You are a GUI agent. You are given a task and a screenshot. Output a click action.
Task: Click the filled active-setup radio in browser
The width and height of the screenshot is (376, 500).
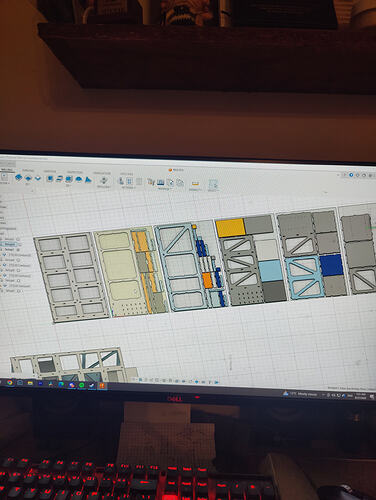18,249
